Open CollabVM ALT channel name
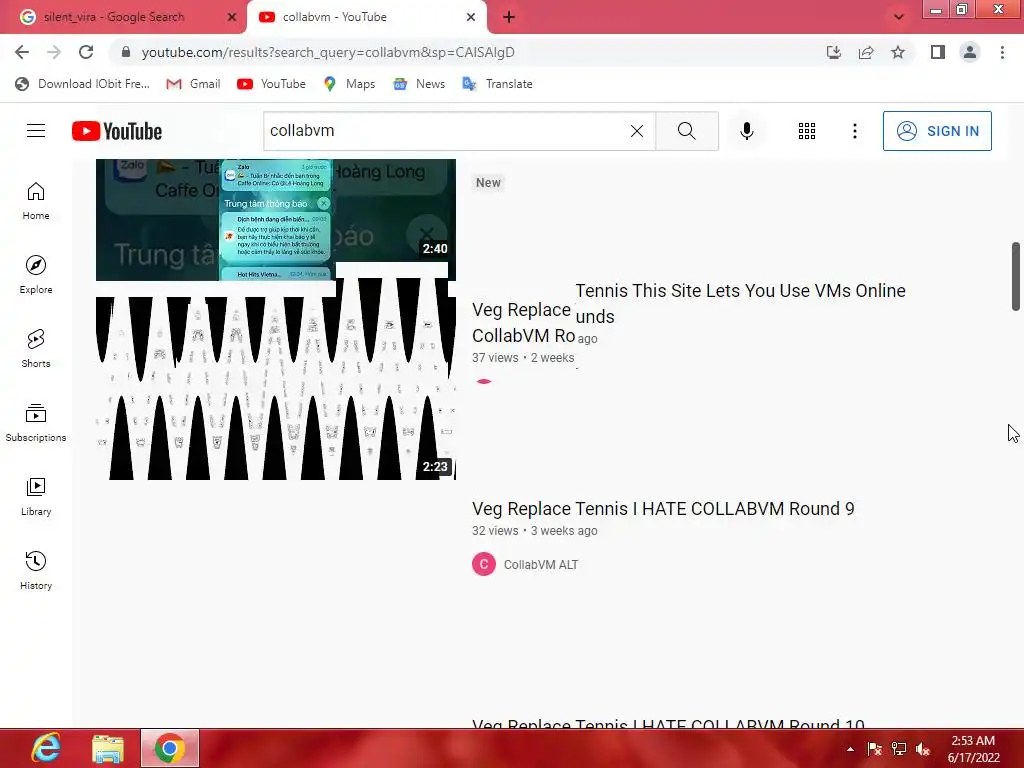This screenshot has height=768, width=1024. pos(541,565)
